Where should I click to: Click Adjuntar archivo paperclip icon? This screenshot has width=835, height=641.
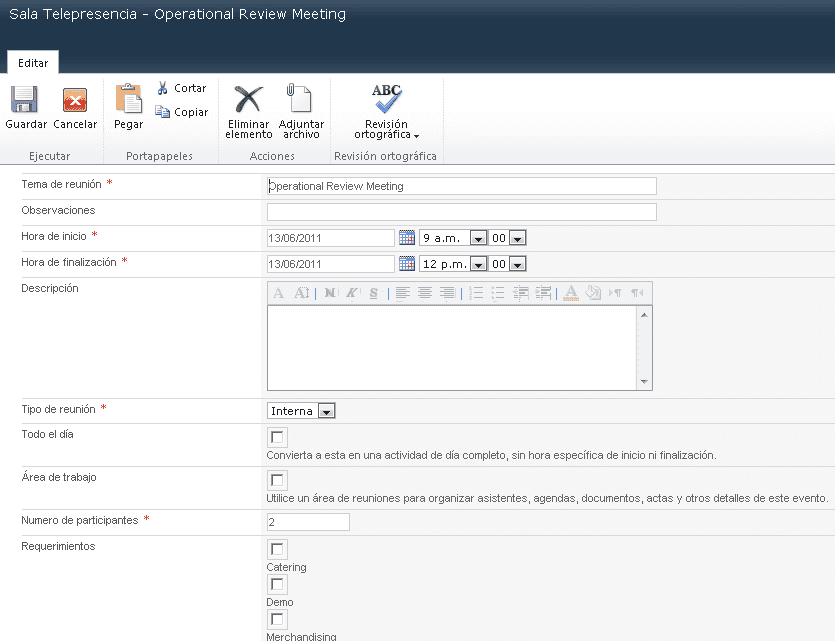pyautogui.click(x=299, y=98)
